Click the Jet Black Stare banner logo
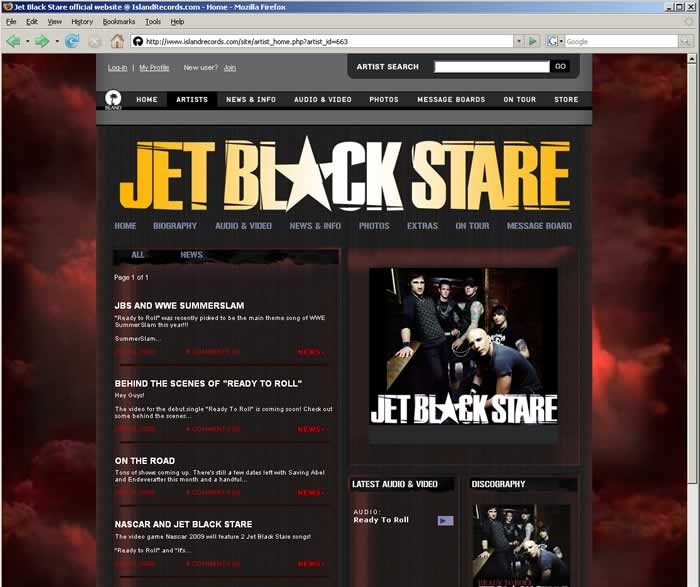700x587 pixels. [345, 175]
